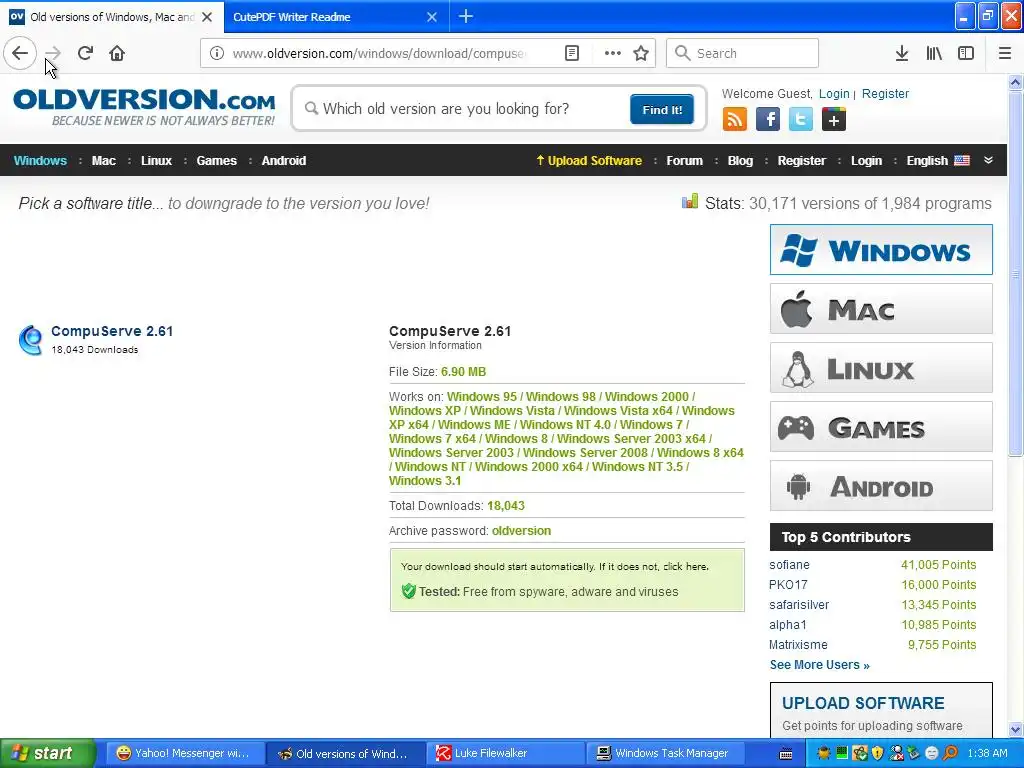Switch to Yahoo! Messenger taskbar window

pos(184,754)
